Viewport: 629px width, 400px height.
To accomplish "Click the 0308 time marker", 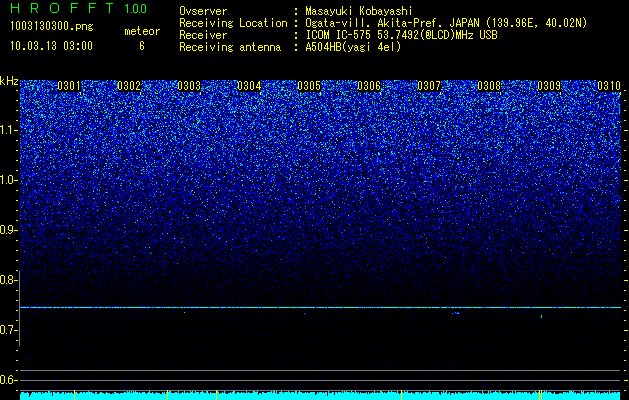I will click(489, 85).
